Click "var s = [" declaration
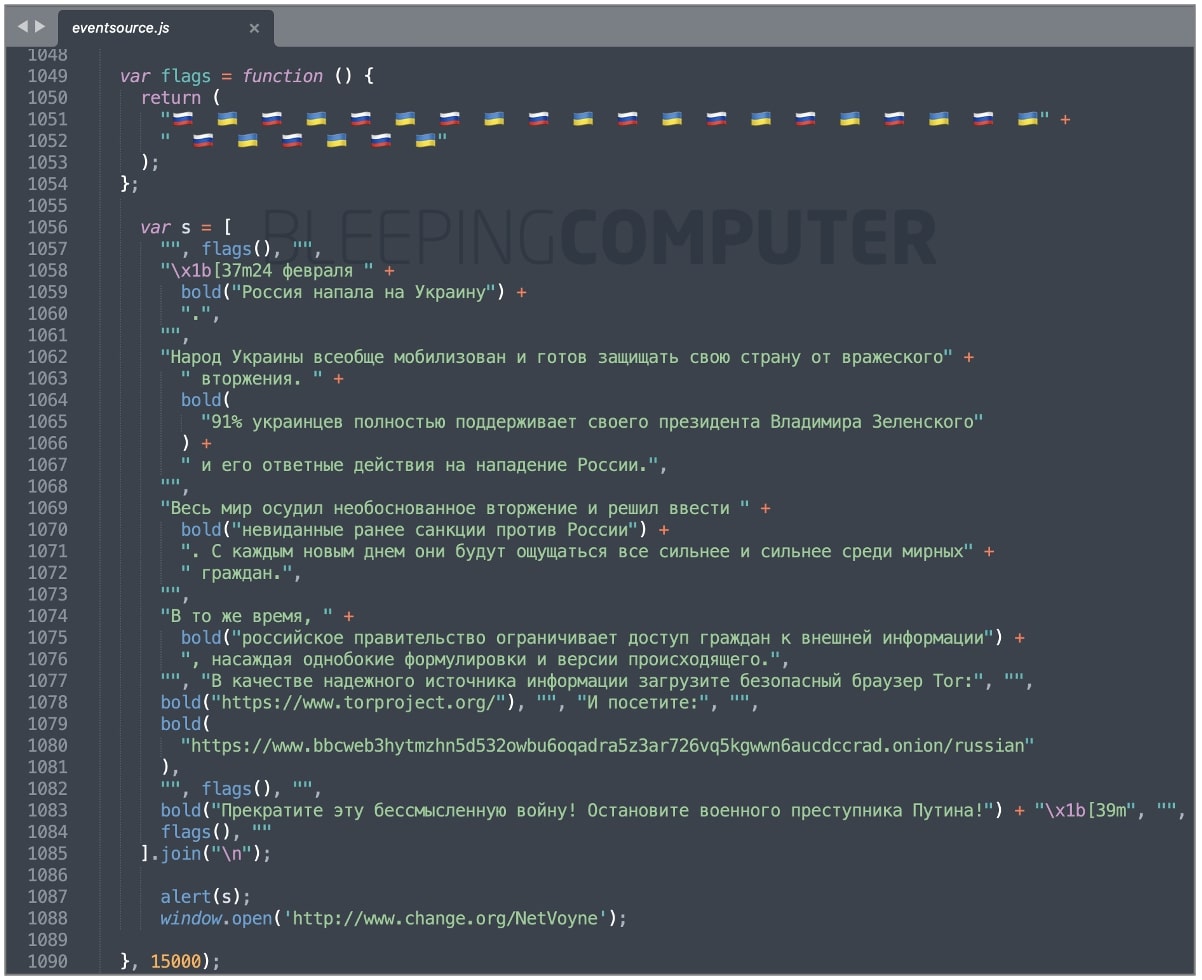This screenshot has height=980, width=1202. (187, 227)
